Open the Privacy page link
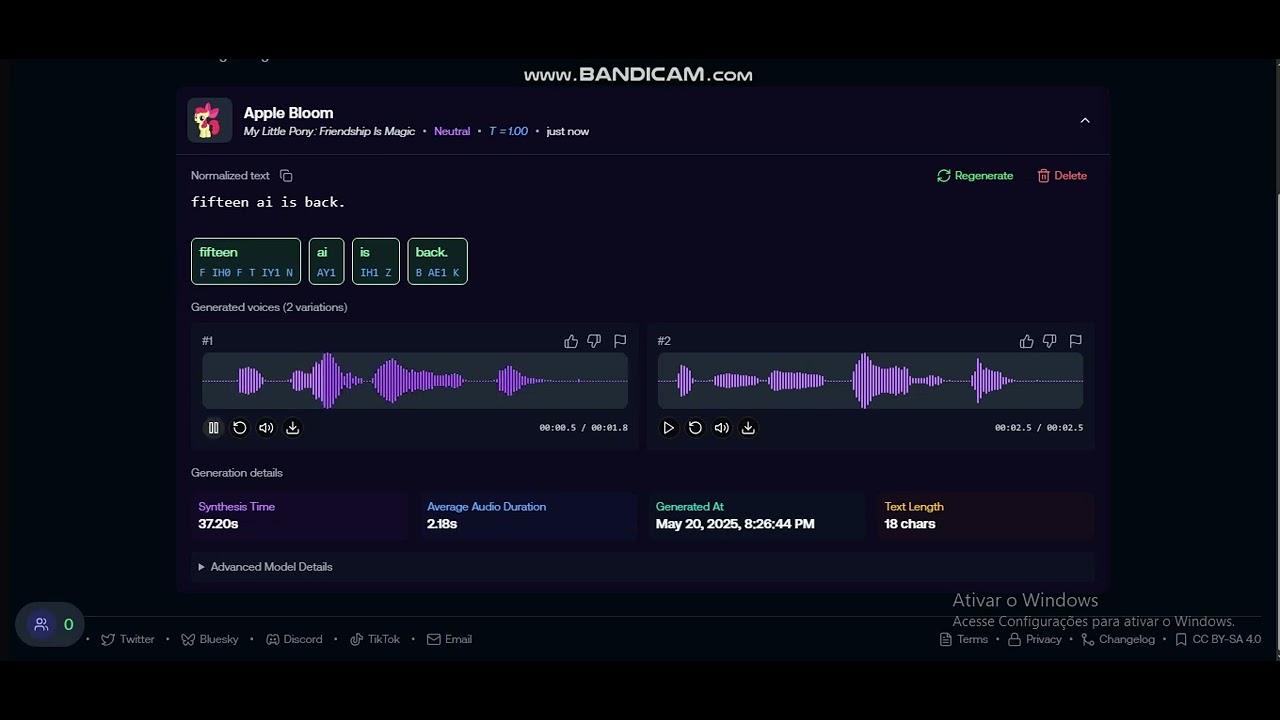This screenshot has width=1280, height=720. [1035, 640]
